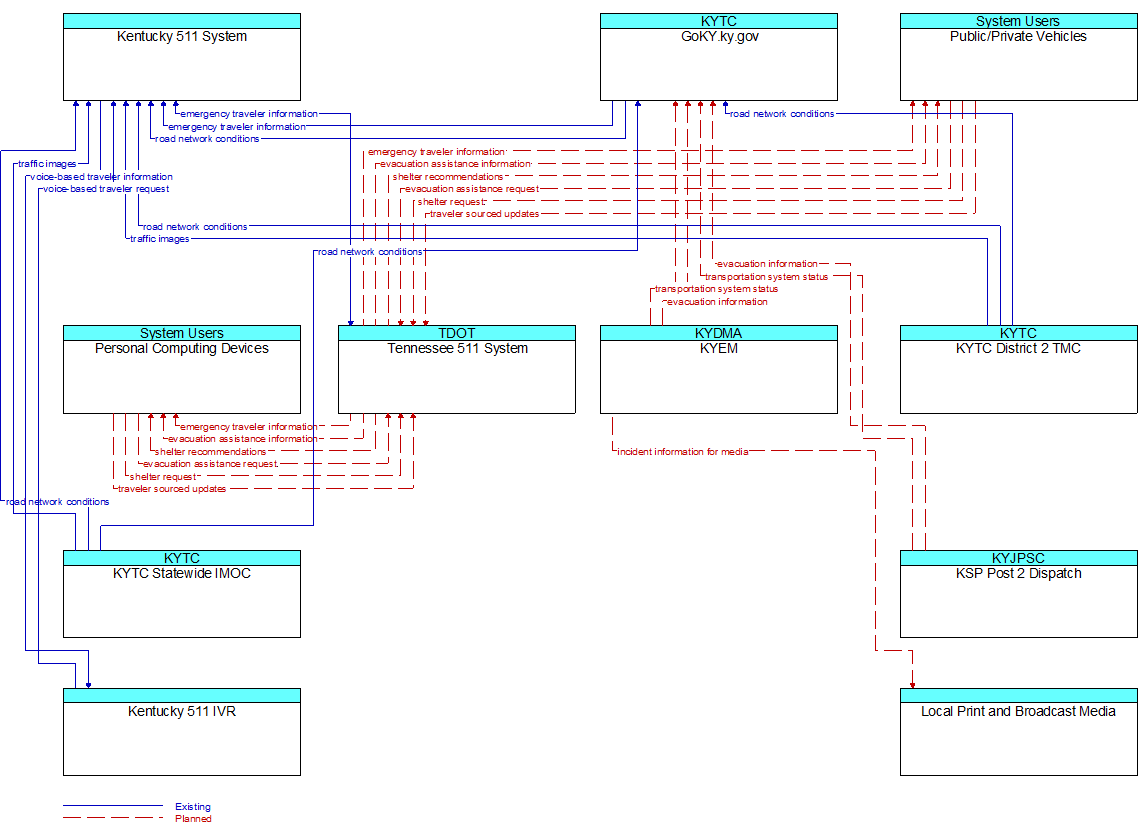Click 'evacuation assistance information' label under Personal Computing Devices

pos(242,439)
